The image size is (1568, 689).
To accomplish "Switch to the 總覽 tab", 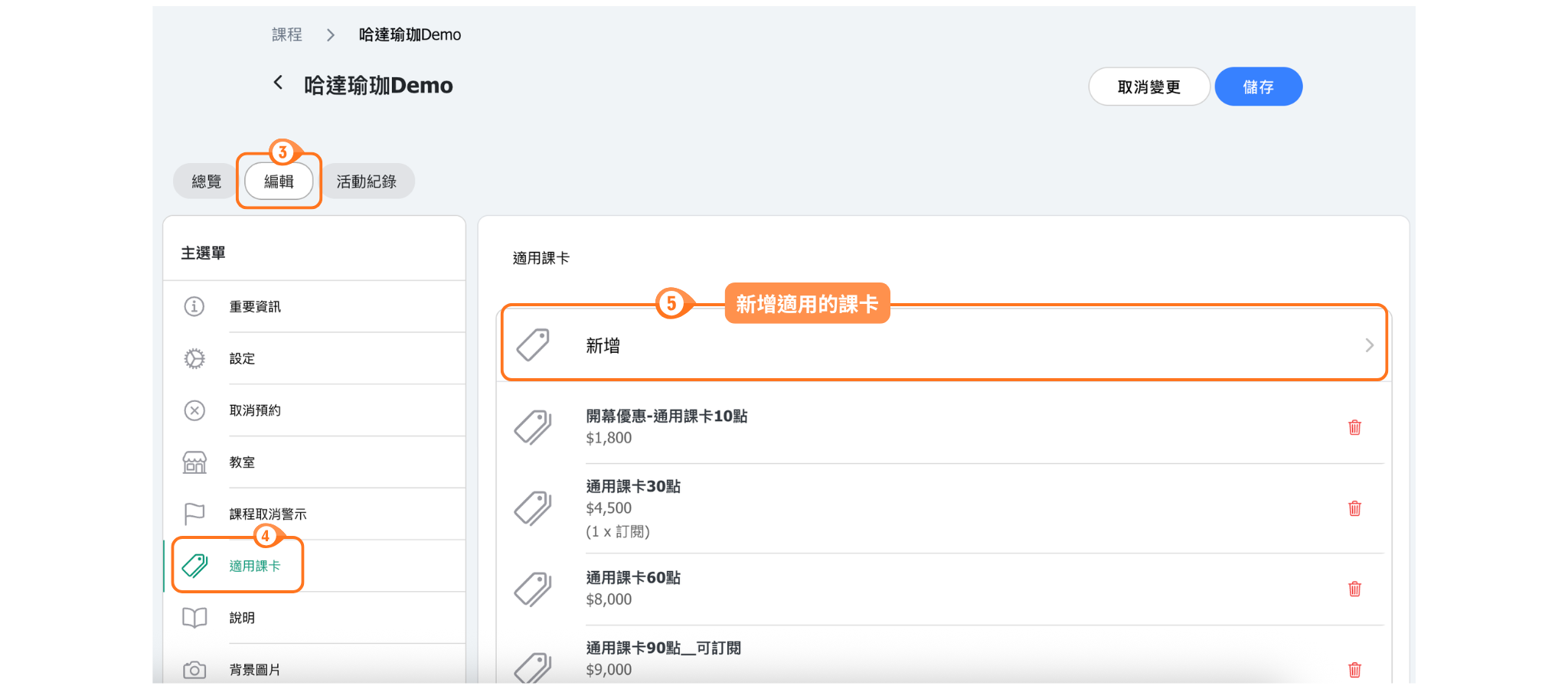I will 206,181.
